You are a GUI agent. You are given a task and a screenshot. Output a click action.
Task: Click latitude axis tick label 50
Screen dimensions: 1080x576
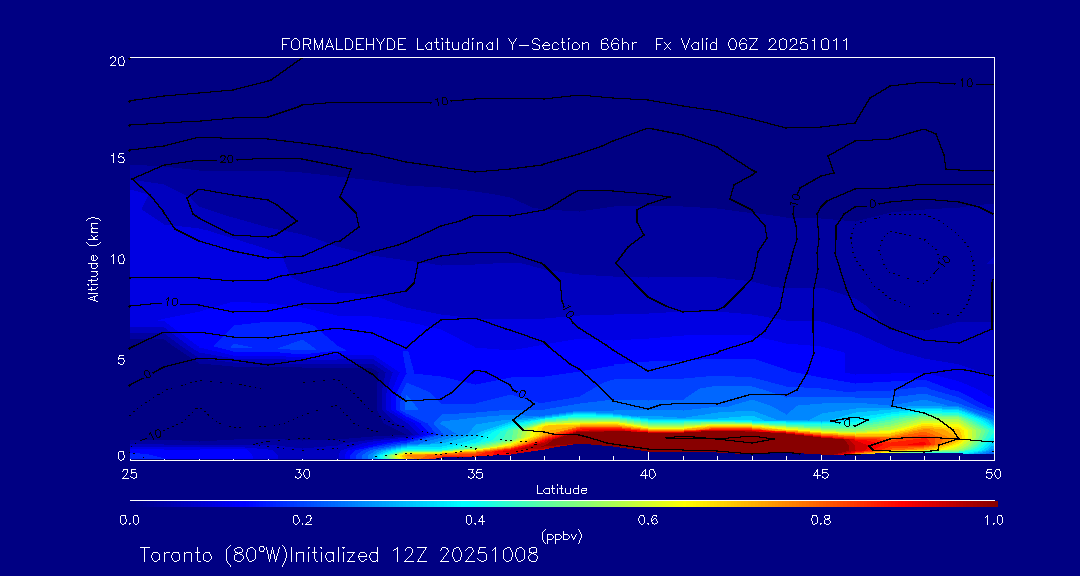coord(994,473)
